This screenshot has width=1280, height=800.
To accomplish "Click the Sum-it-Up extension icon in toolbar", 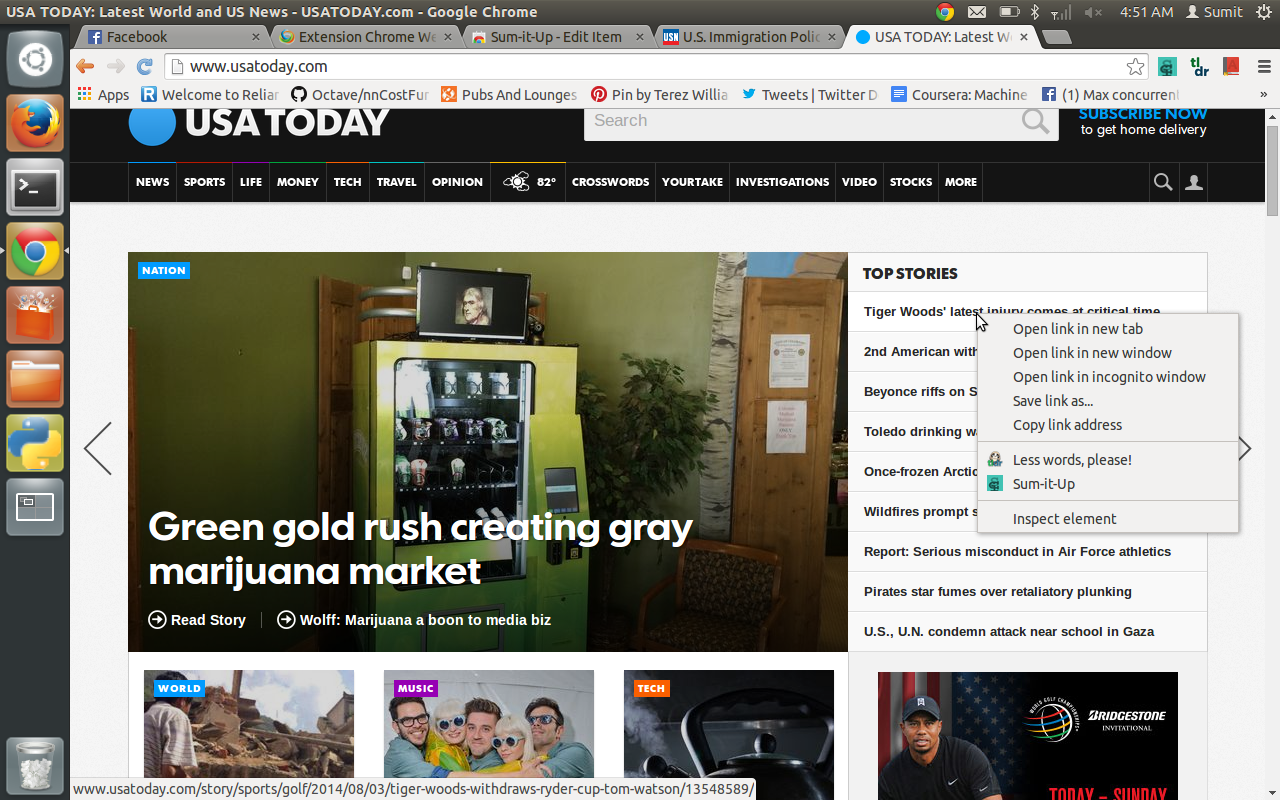I will click(x=1167, y=67).
